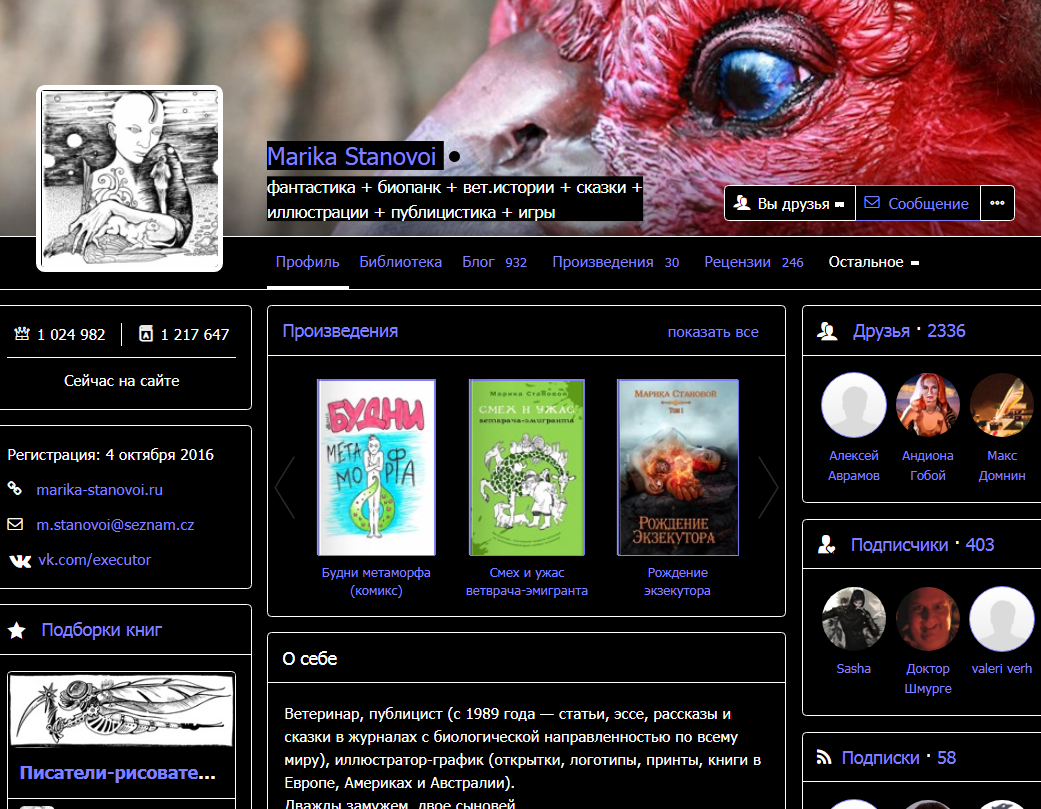Go to the Произведения tab
The image size is (1041, 809).
click(615, 262)
